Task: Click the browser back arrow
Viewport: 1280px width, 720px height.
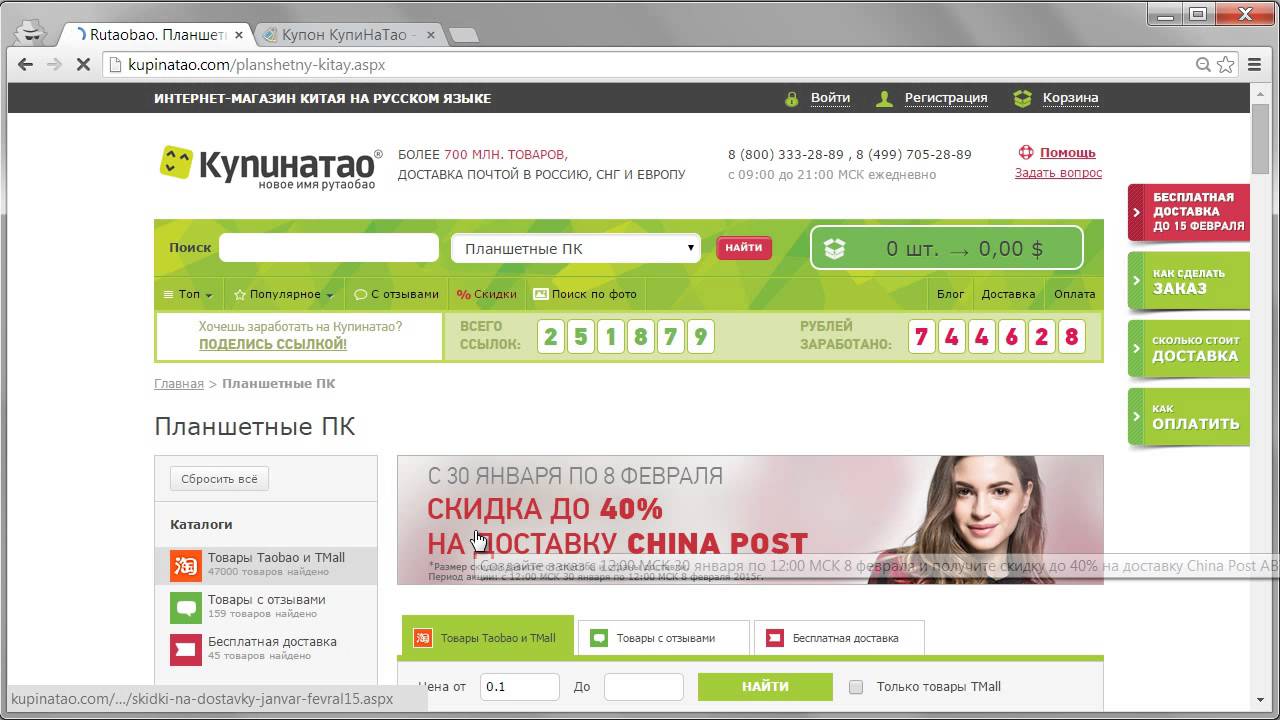Action: click(26, 65)
